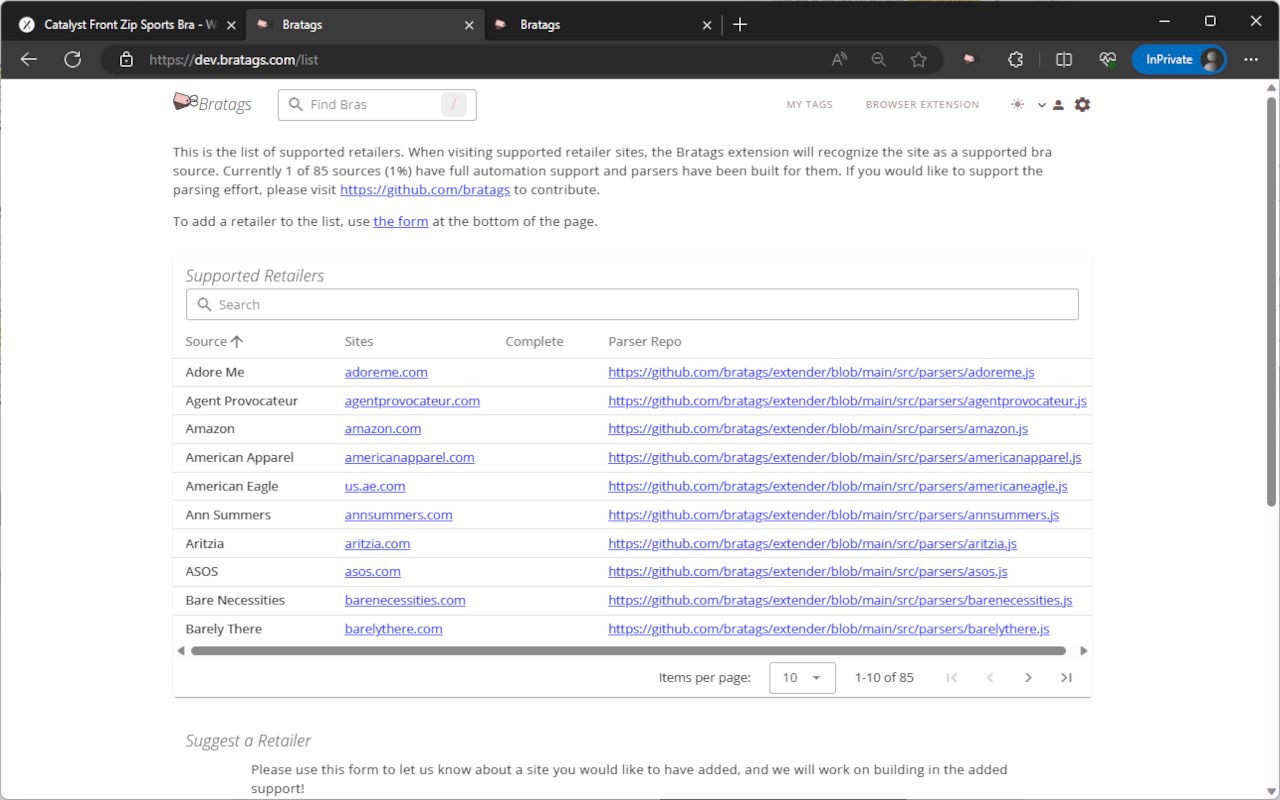Open americanapparel.com site link
1280x800 pixels.
click(x=409, y=457)
